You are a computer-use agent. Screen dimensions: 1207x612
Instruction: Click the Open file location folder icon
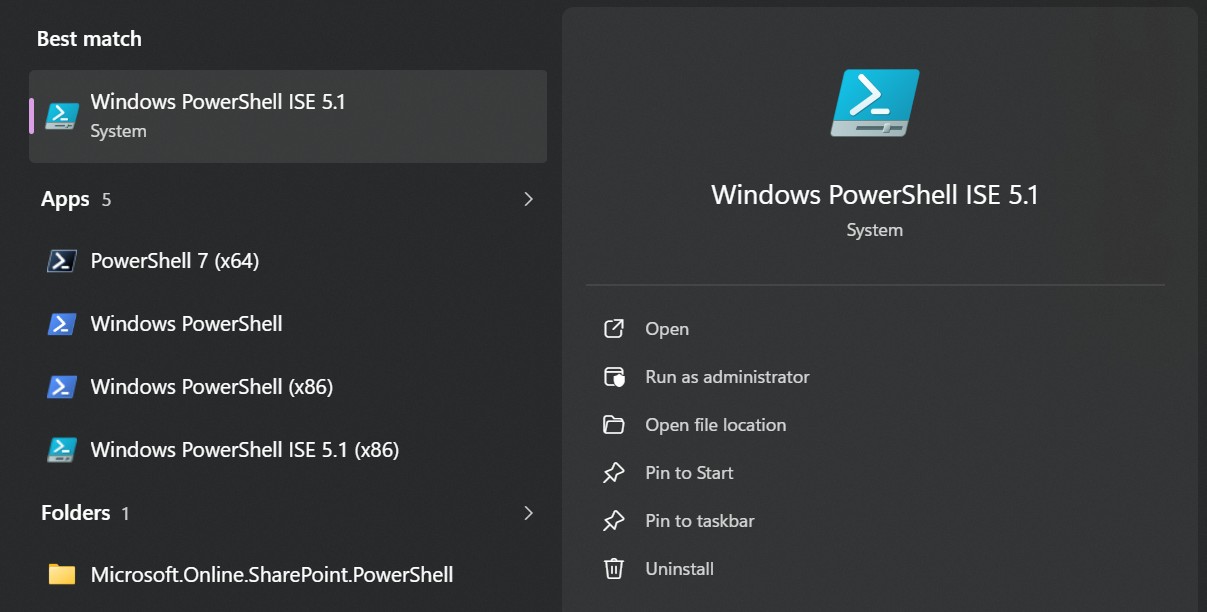click(x=614, y=425)
